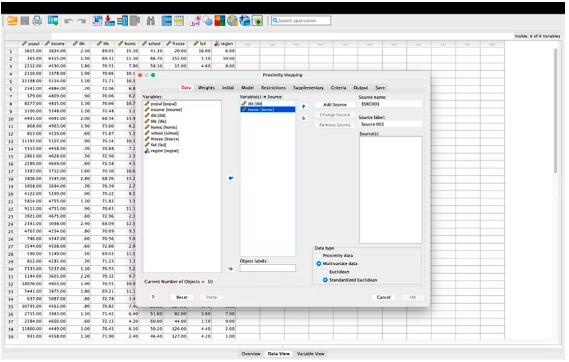Click the Save document icon in toolbar
The width and height of the screenshot is (569, 362).
point(24,21)
